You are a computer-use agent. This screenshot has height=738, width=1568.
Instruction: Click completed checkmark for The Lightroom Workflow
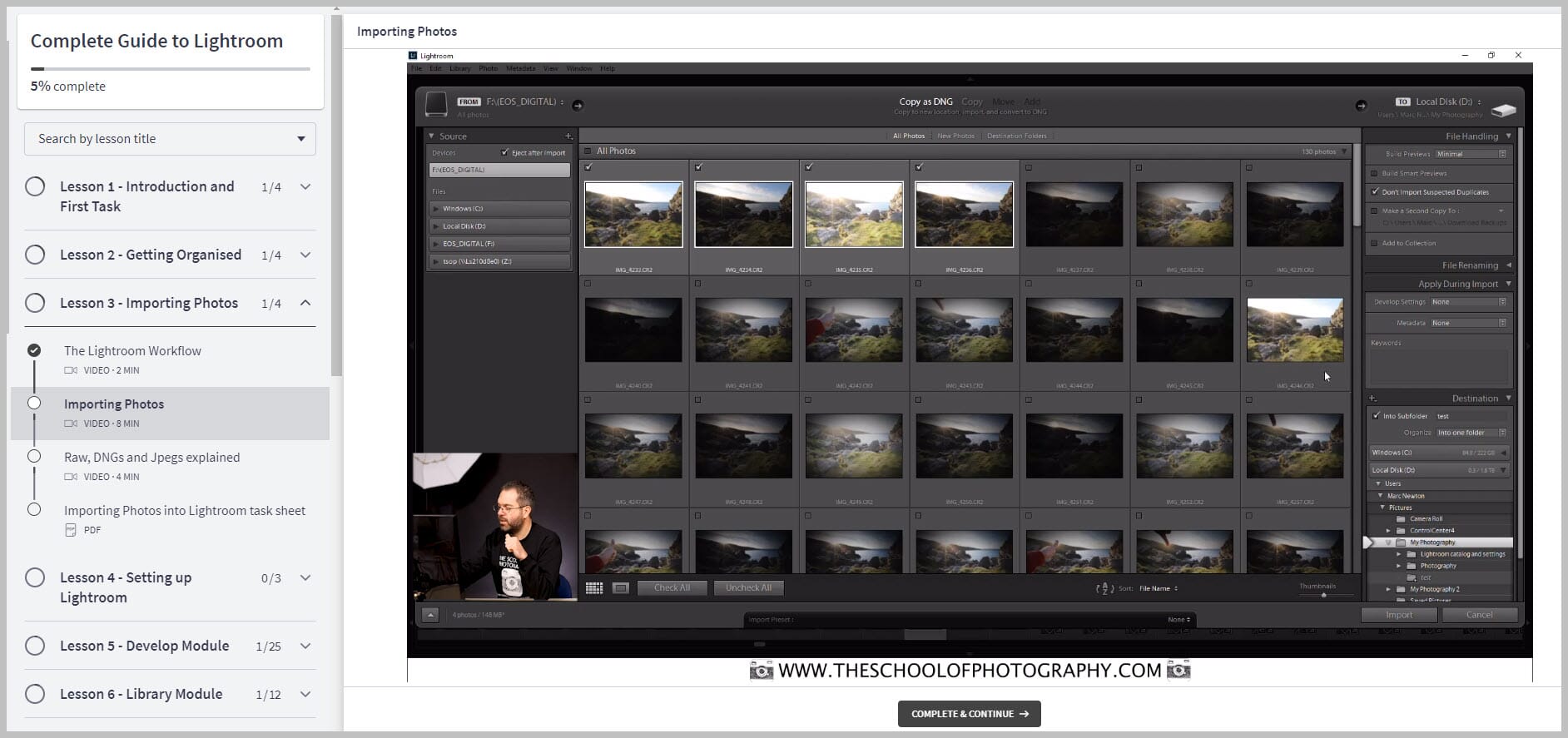coord(34,350)
